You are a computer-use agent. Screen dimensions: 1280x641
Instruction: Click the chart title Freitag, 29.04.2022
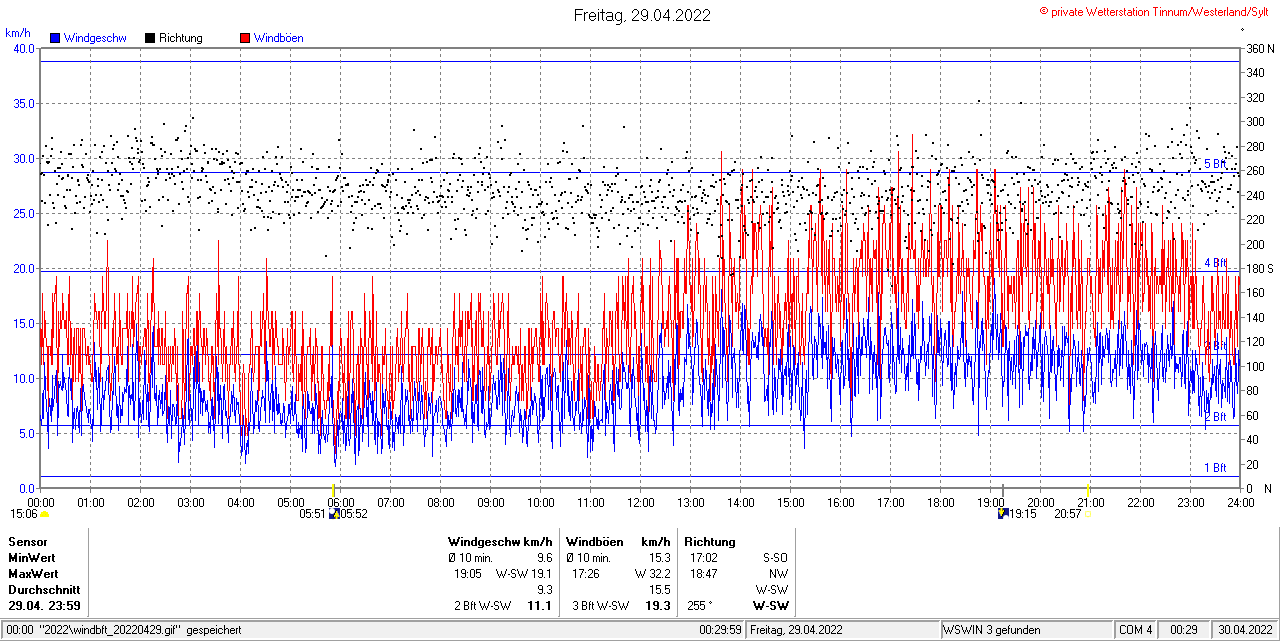point(642,15)
